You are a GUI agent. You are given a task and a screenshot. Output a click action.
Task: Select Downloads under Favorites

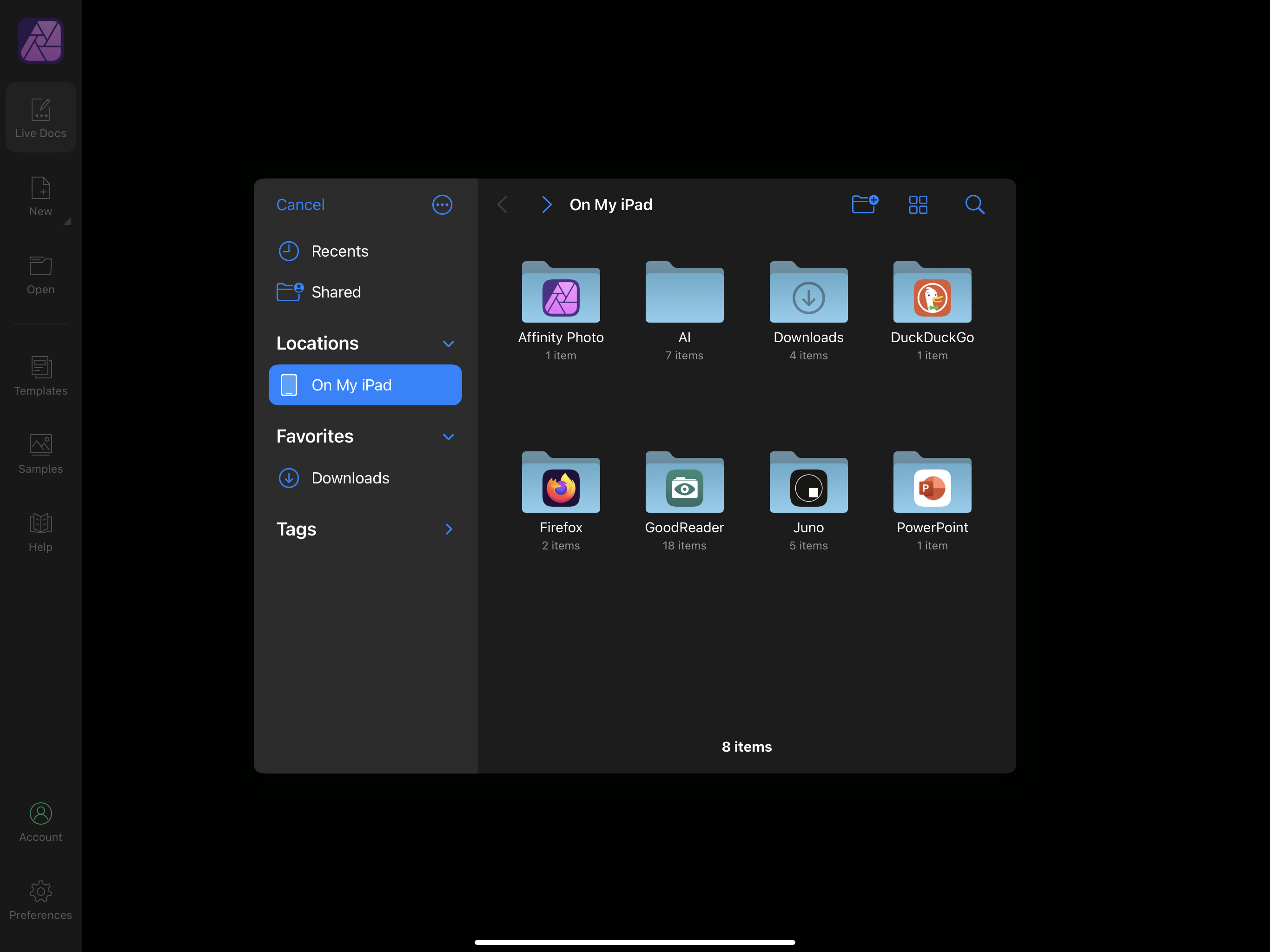coord(365,478)
